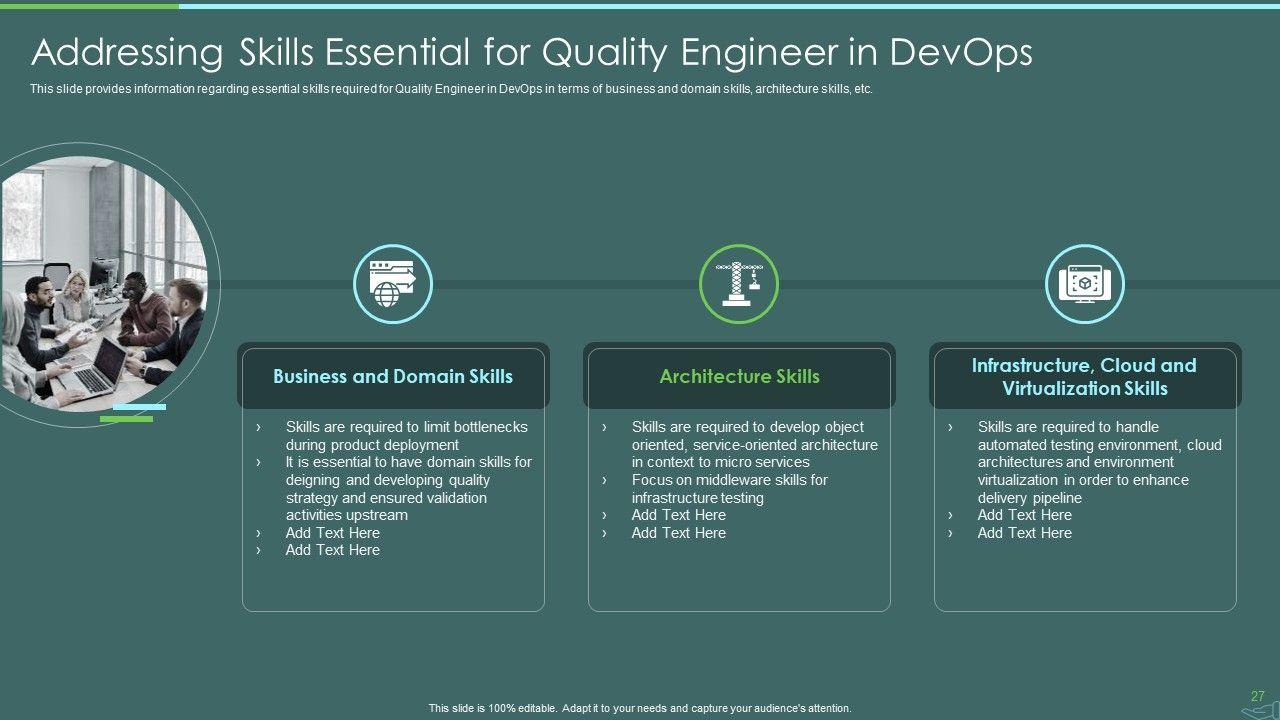1280x720 pixels.
Task: Click footer 'This slide is 100% editable'
Action: tap(640, 708)
